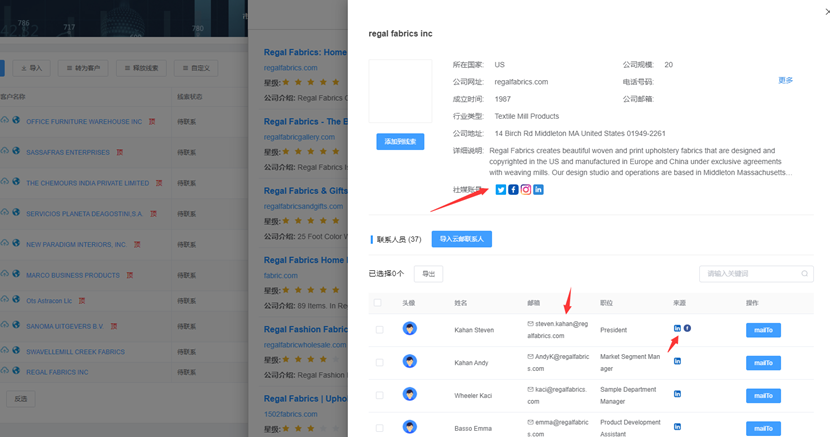Click email envelope icon for steven.kahan address
The height and width of the screenshot is (437, 830).
point(530,323)
